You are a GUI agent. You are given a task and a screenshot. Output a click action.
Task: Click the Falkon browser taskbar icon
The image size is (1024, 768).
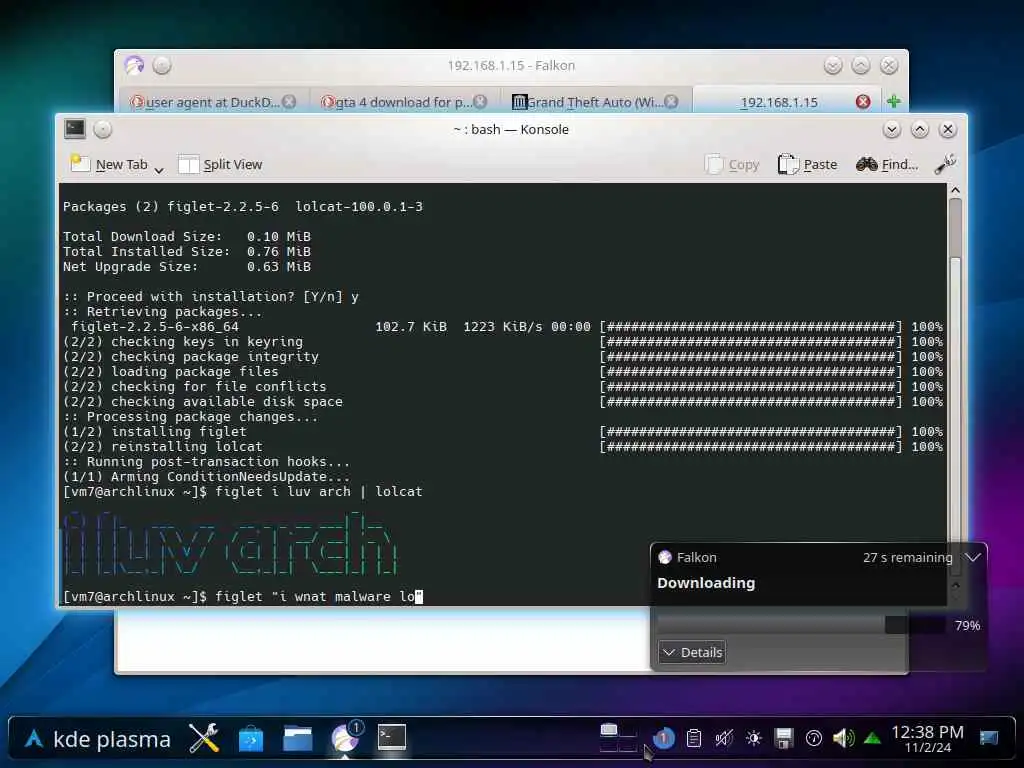click(345, 739)
